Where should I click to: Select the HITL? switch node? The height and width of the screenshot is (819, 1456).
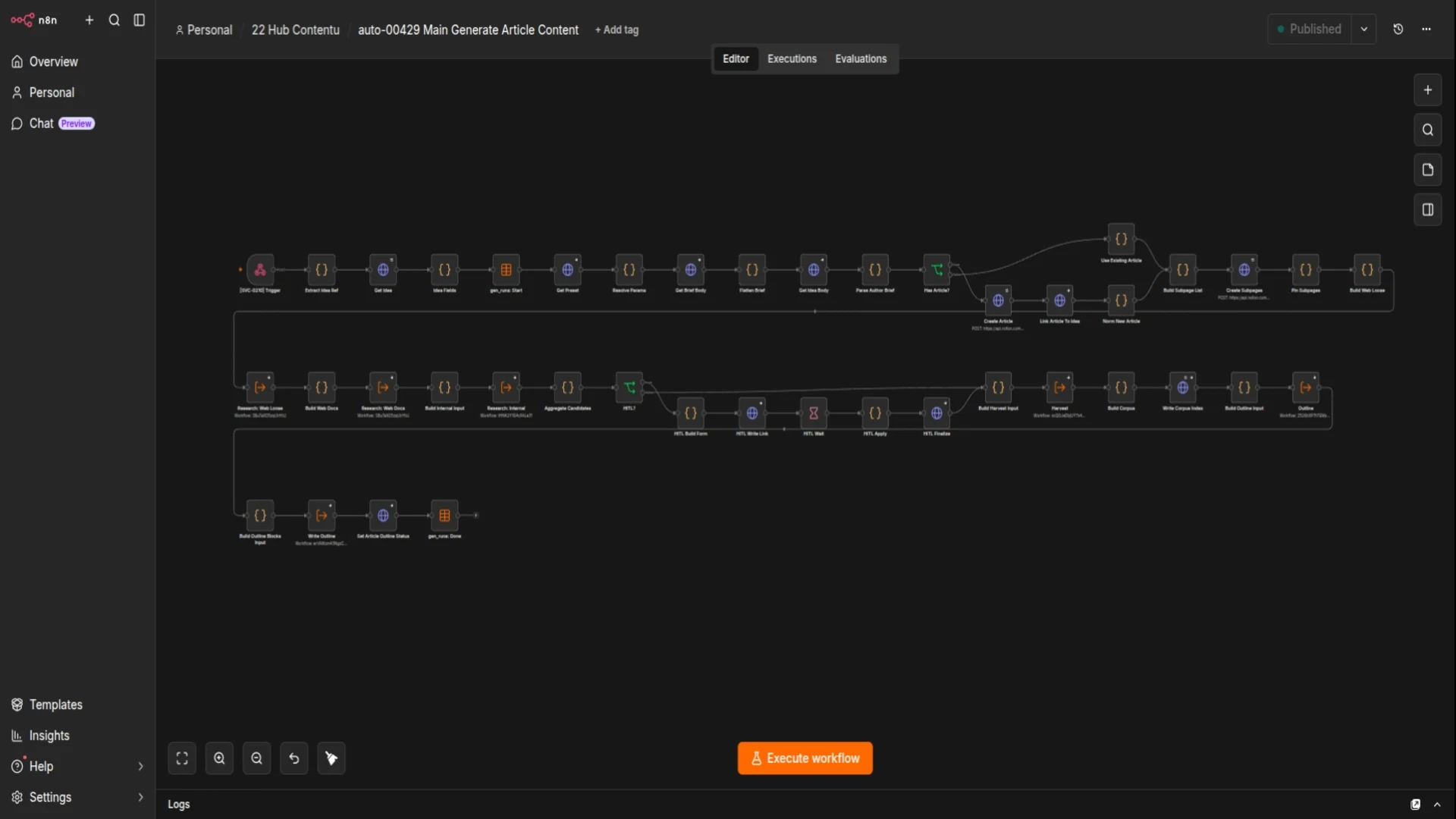click(x=629, y=388)
